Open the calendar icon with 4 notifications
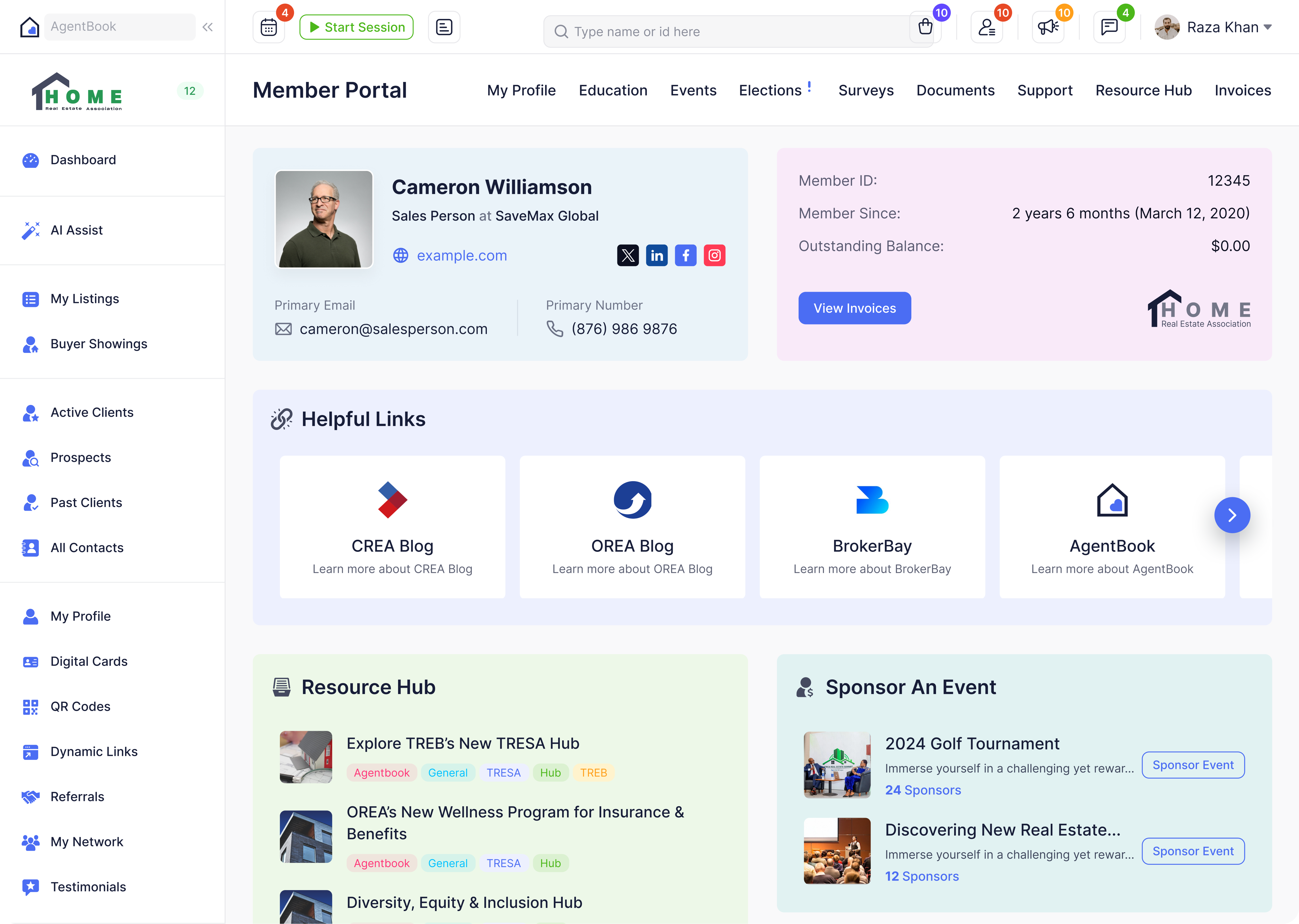1299x924 pixels. (x=268, y=27)
